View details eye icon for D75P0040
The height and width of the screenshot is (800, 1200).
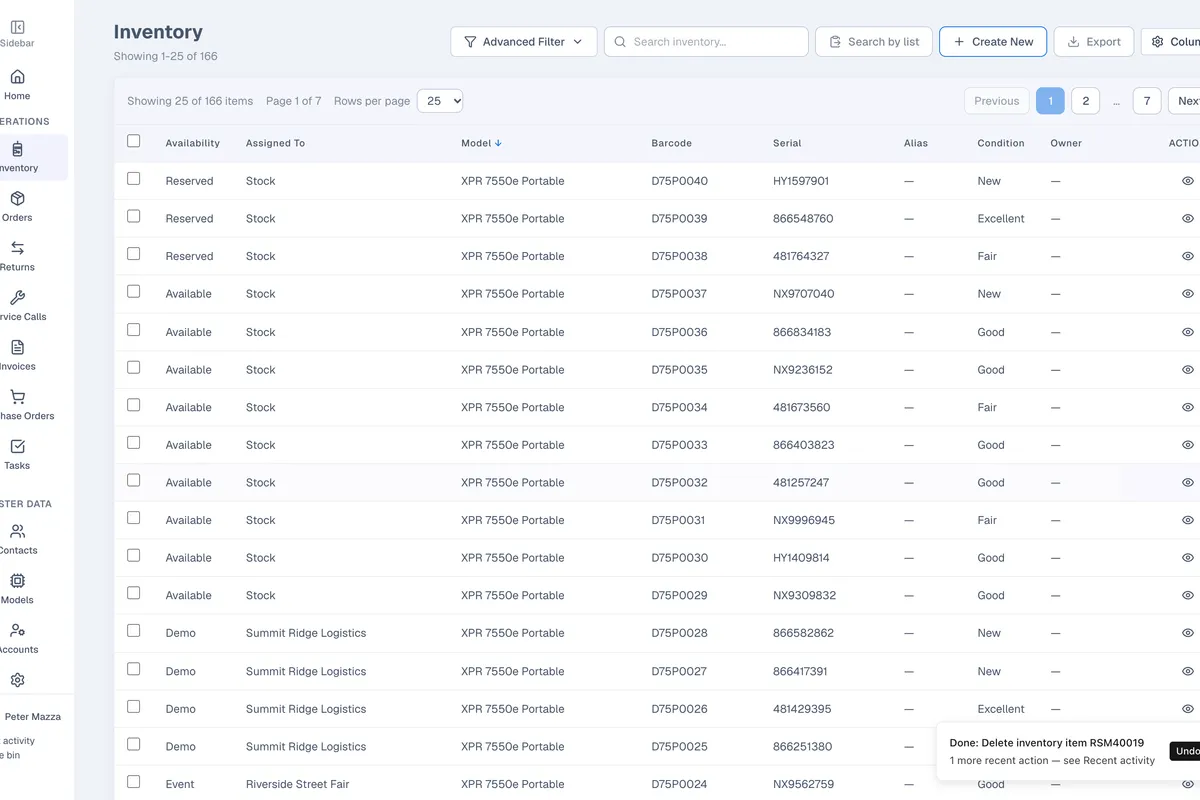[x=1188, y=181]
